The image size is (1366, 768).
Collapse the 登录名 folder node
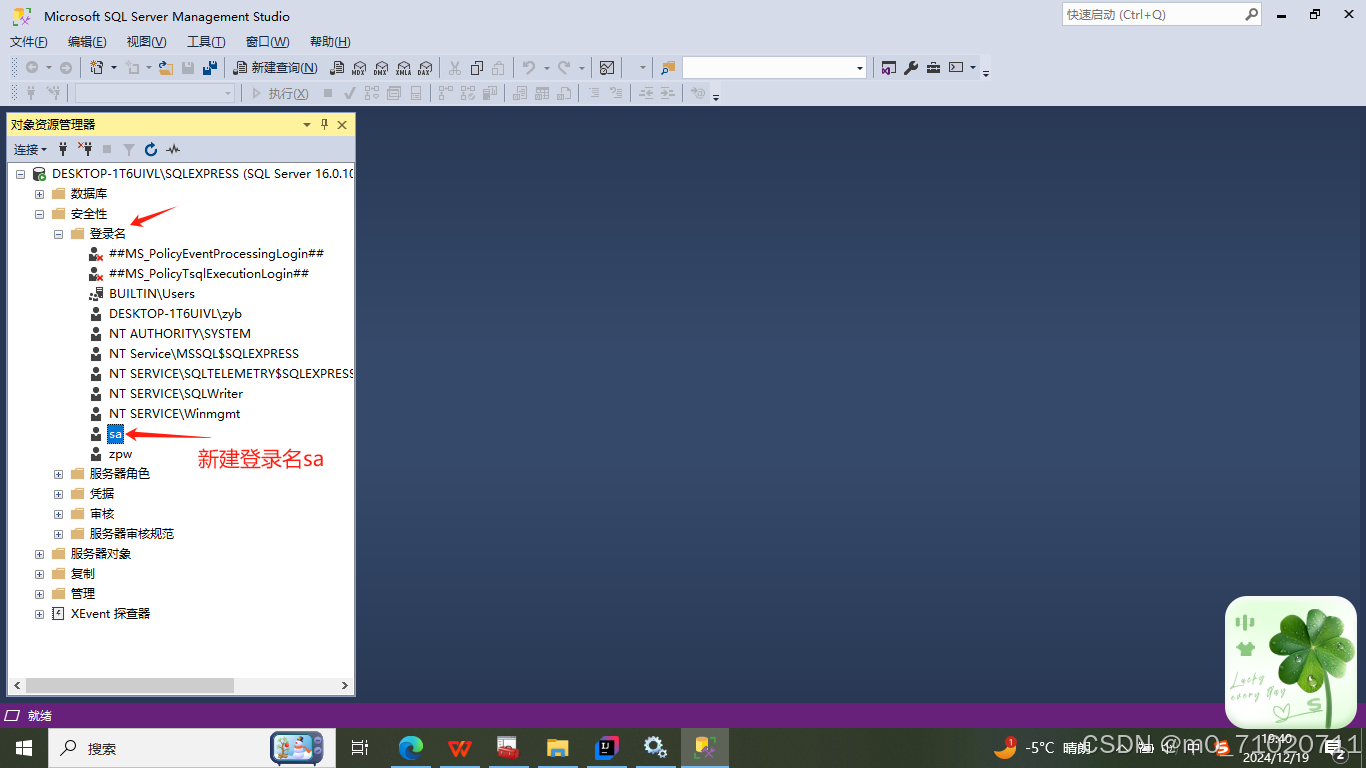pyautogui.click(x=58, y=234)
